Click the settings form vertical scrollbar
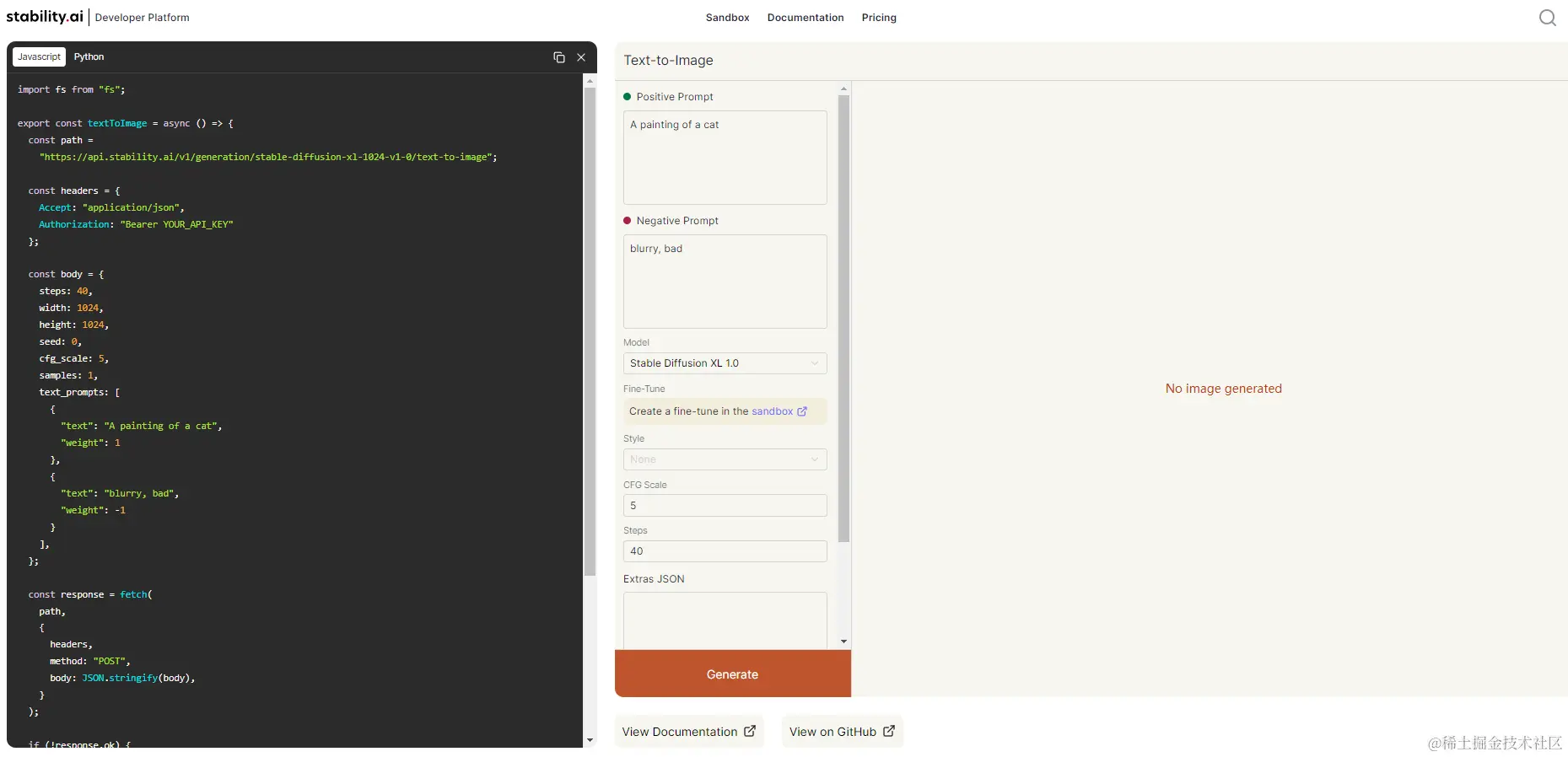Image resolution: width=1568 pixels, height=757 pixels. [x=843, y=319]
